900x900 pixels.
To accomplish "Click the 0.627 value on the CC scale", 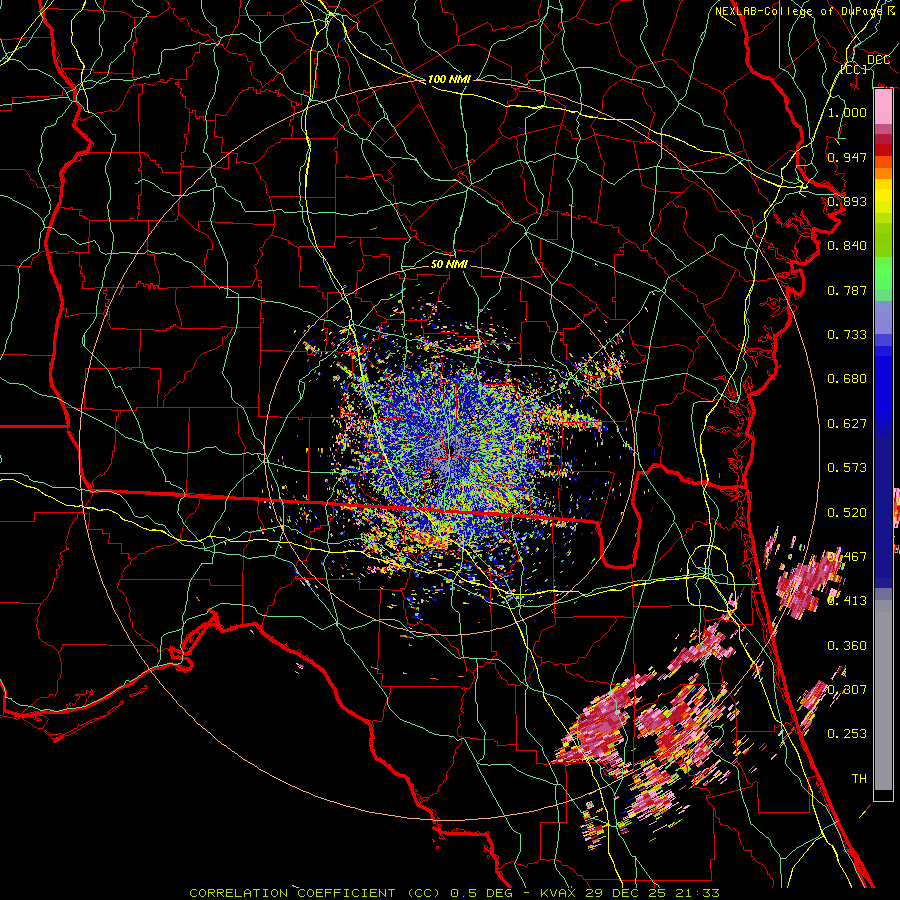I will tap(847, 424).
